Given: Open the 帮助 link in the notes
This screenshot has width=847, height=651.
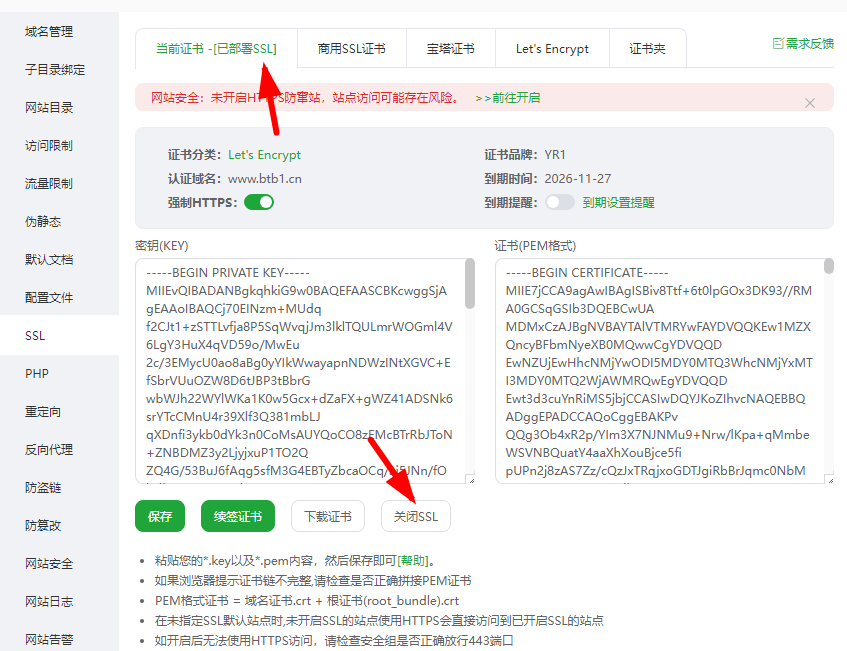Looking at the screenshot, I should [x=413, y=560].
